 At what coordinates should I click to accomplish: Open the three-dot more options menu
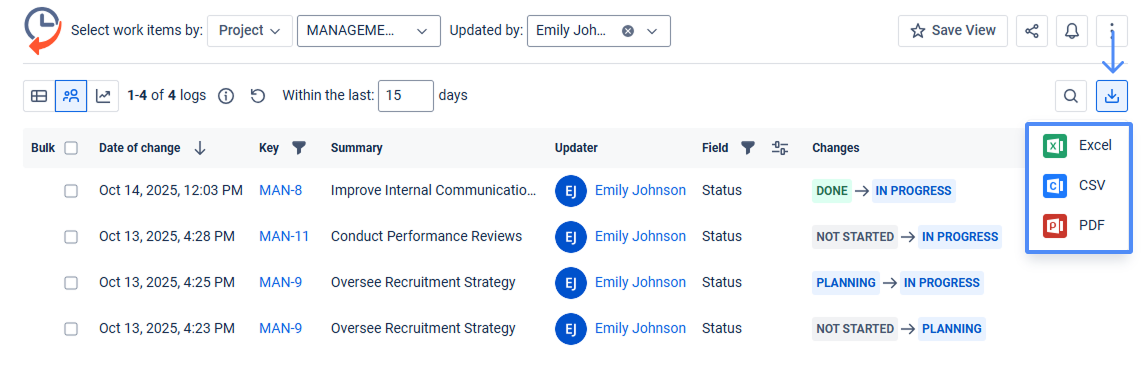click(1112, 31)
